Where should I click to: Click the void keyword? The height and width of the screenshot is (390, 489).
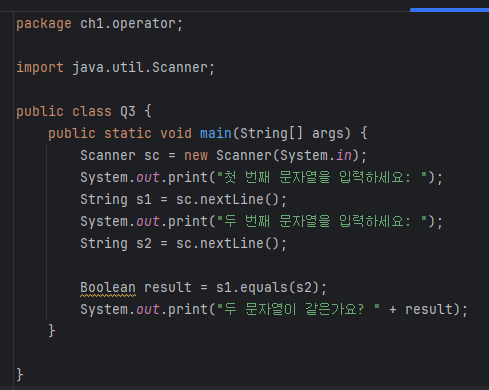pos(176,133)
